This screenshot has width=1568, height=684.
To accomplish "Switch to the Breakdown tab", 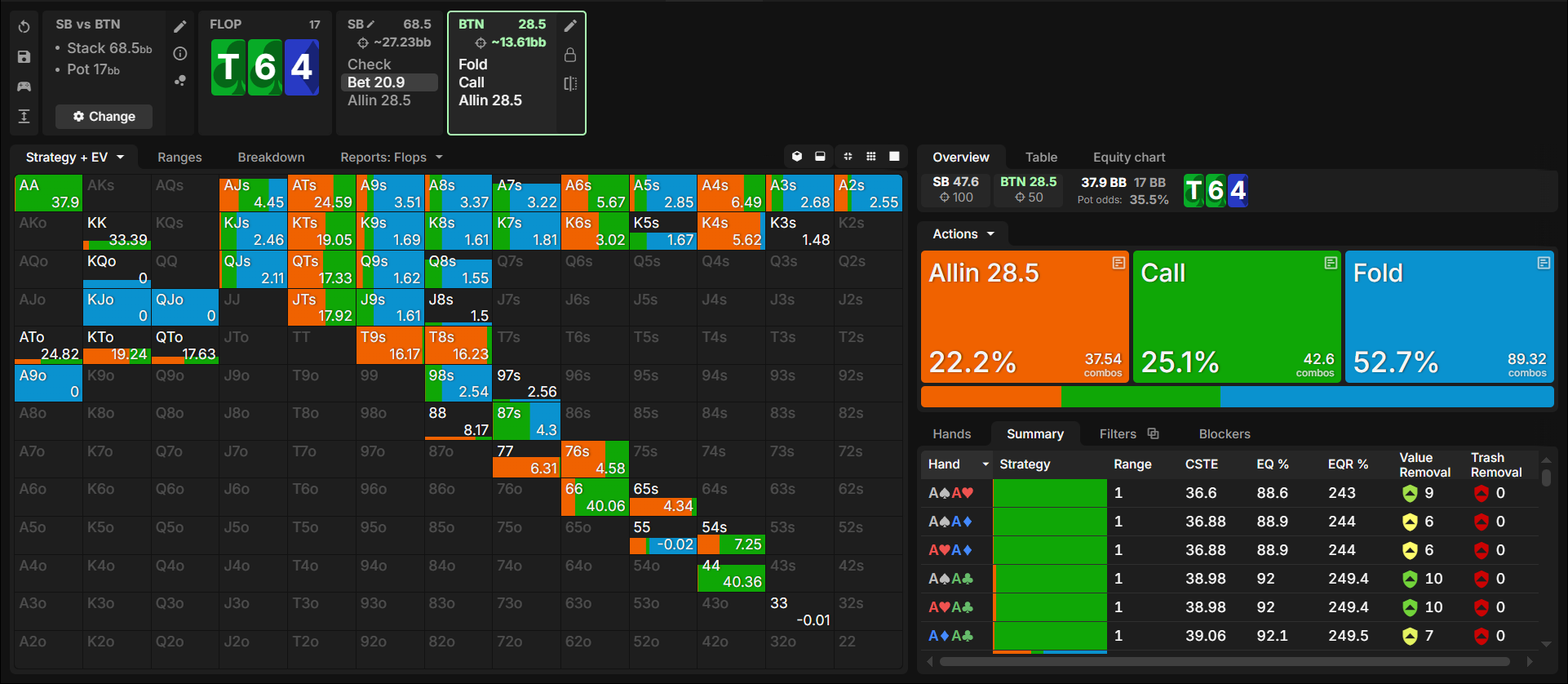I will [271, 157].
